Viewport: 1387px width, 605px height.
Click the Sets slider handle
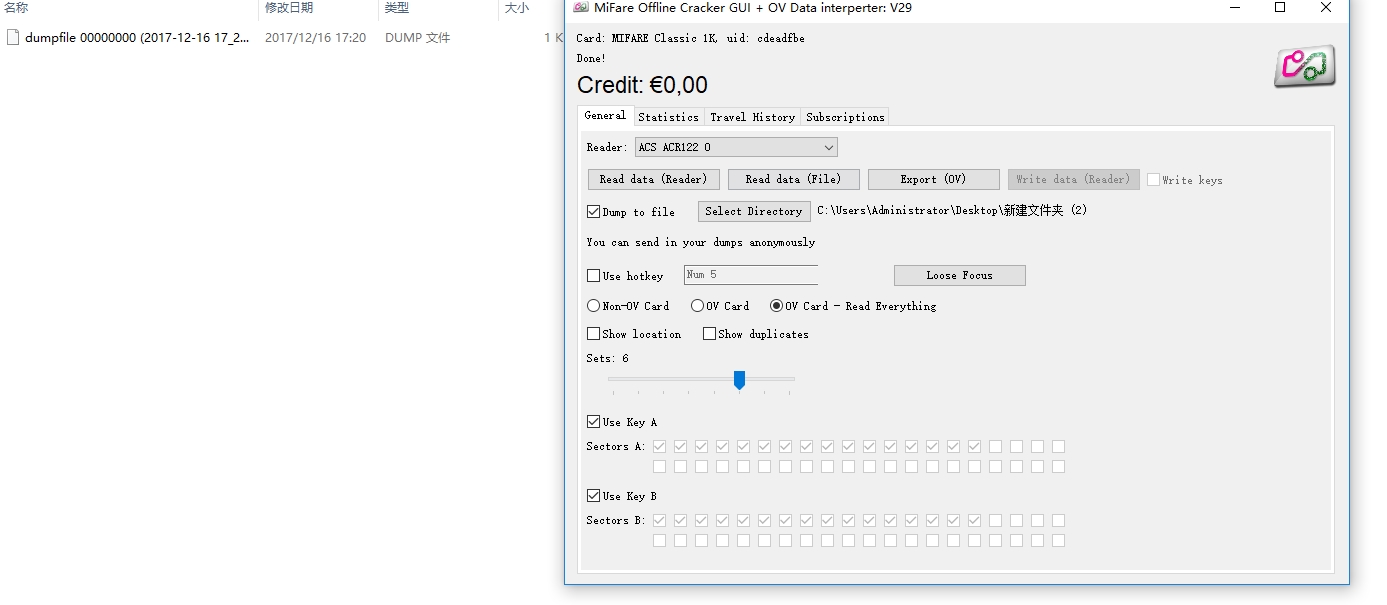coord(739,380)
